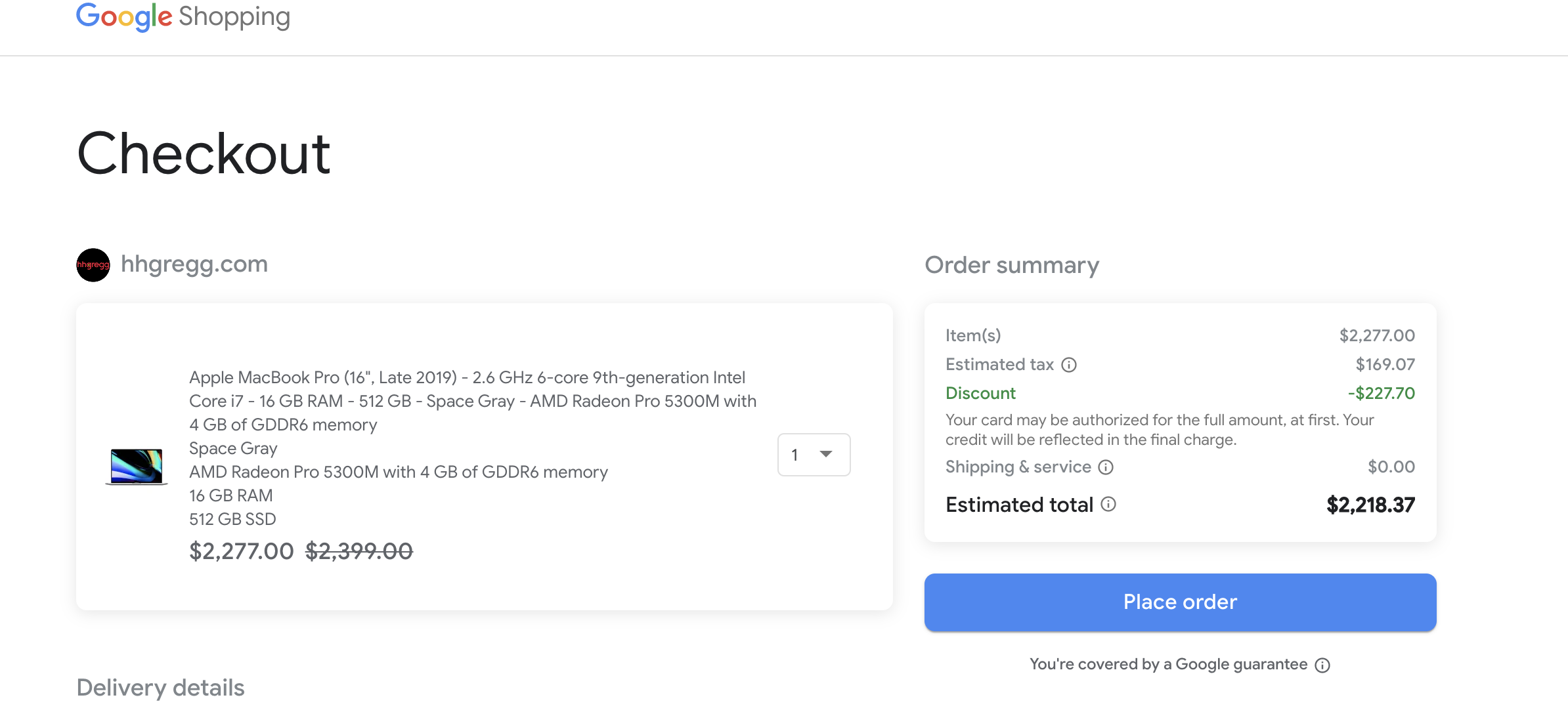Image resolution: width=1568 pixels, height=710 pixels.
Task: Change quantity using the dropdown control
Action: click(814, 454)
